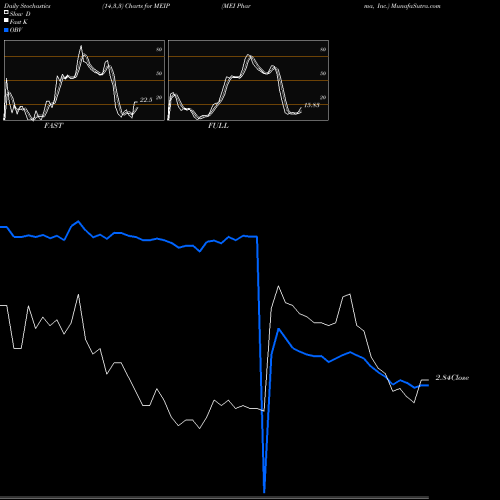Click the 20 axis label in FAST chart
The image size is (500, 500).
159,97
